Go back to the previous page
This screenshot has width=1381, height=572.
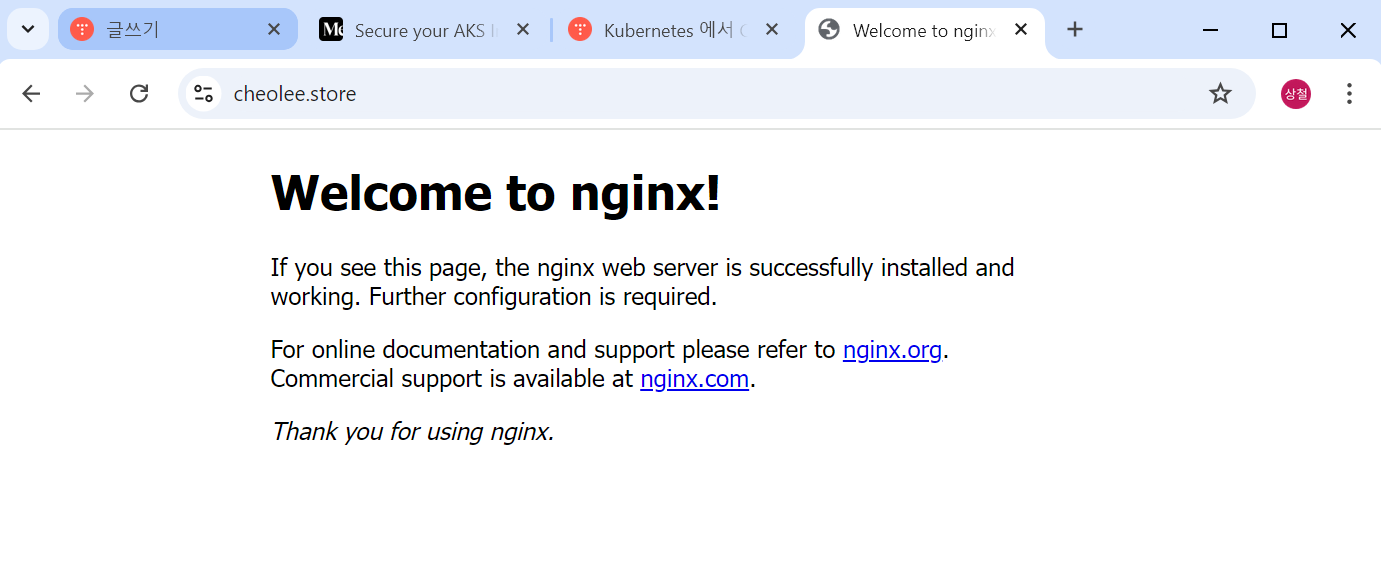31,94
